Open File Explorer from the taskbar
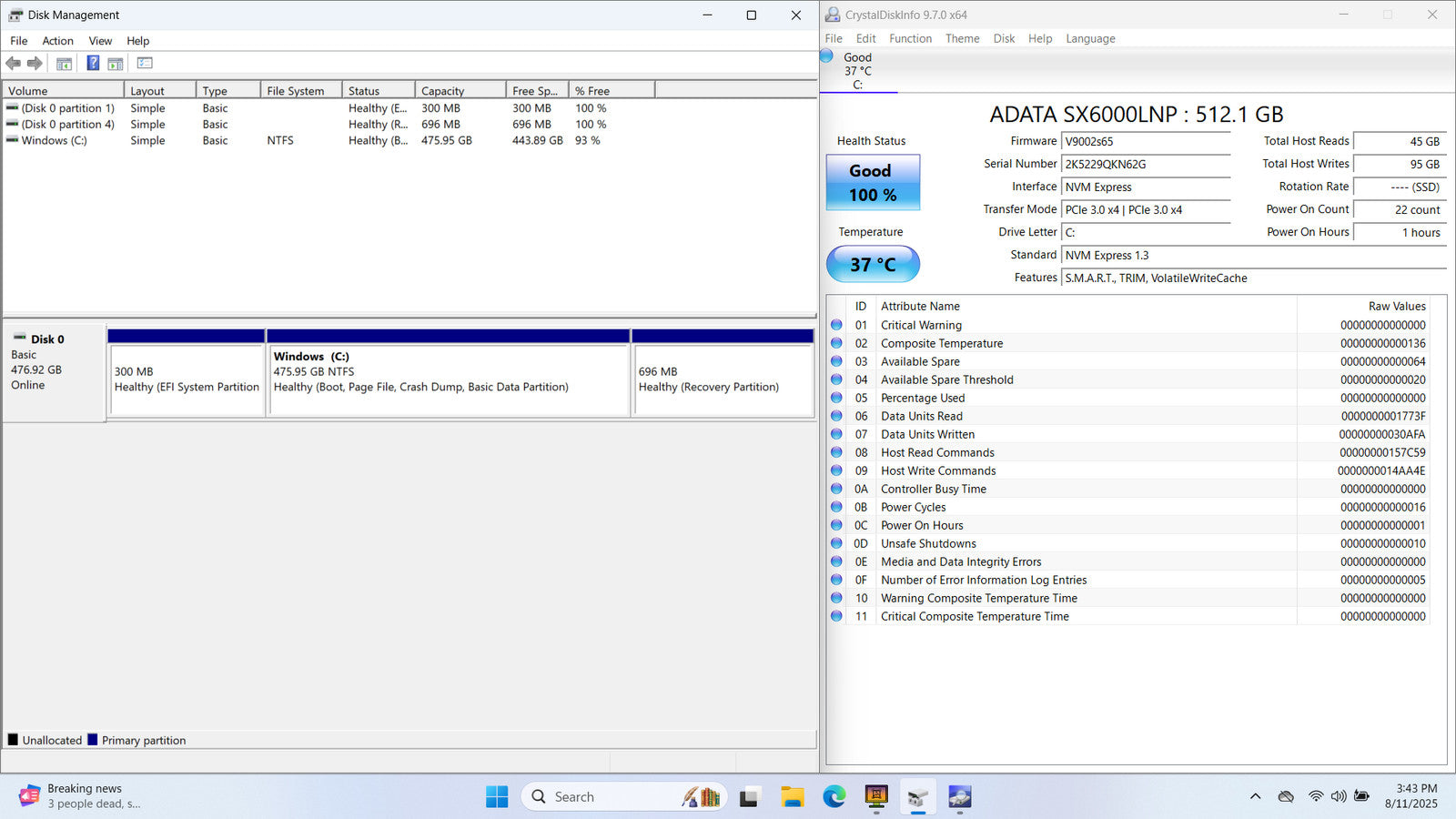Viewport: 1456px width, 819px height. 792,797
